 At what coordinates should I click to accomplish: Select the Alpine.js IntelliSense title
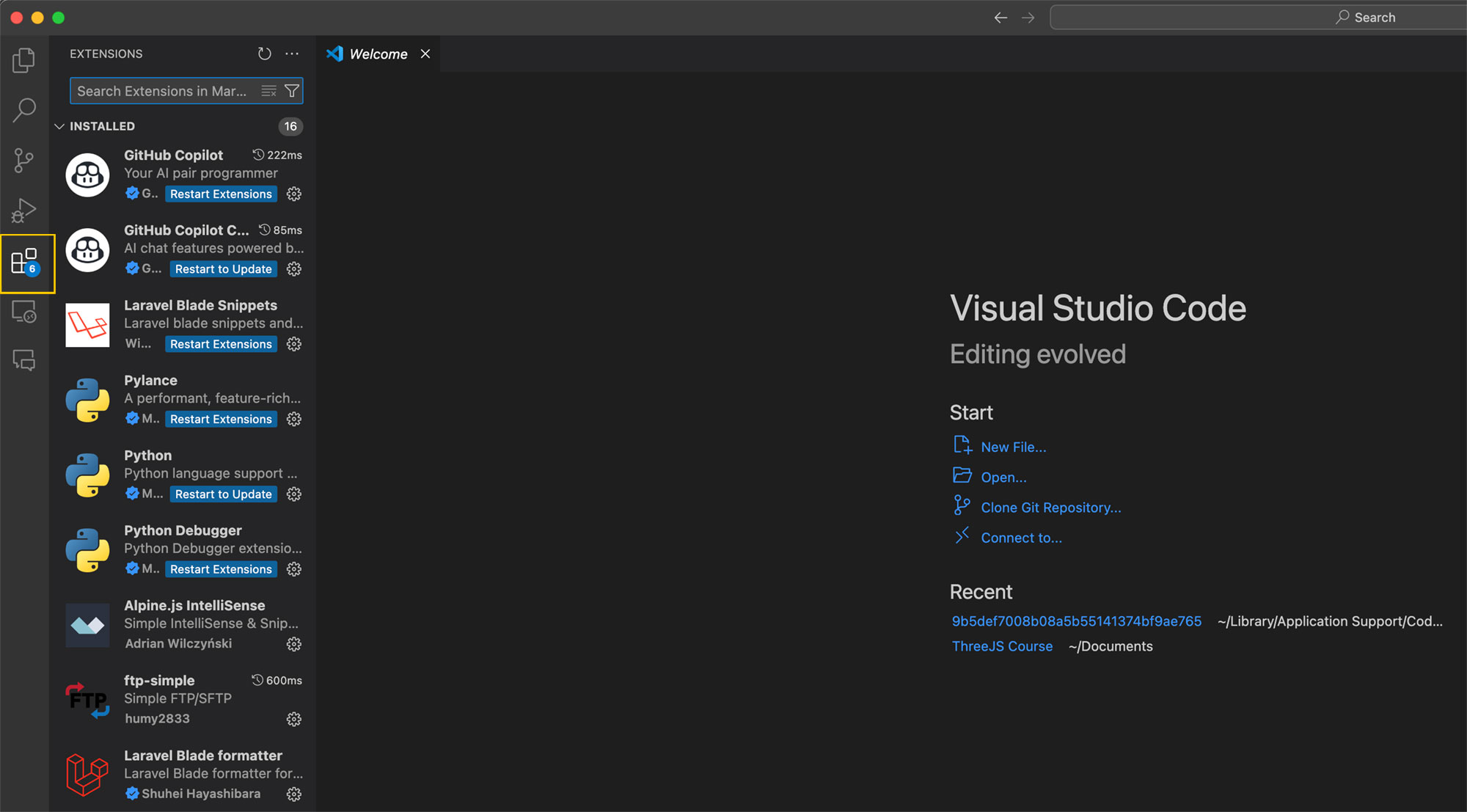(x=194, y=605)
